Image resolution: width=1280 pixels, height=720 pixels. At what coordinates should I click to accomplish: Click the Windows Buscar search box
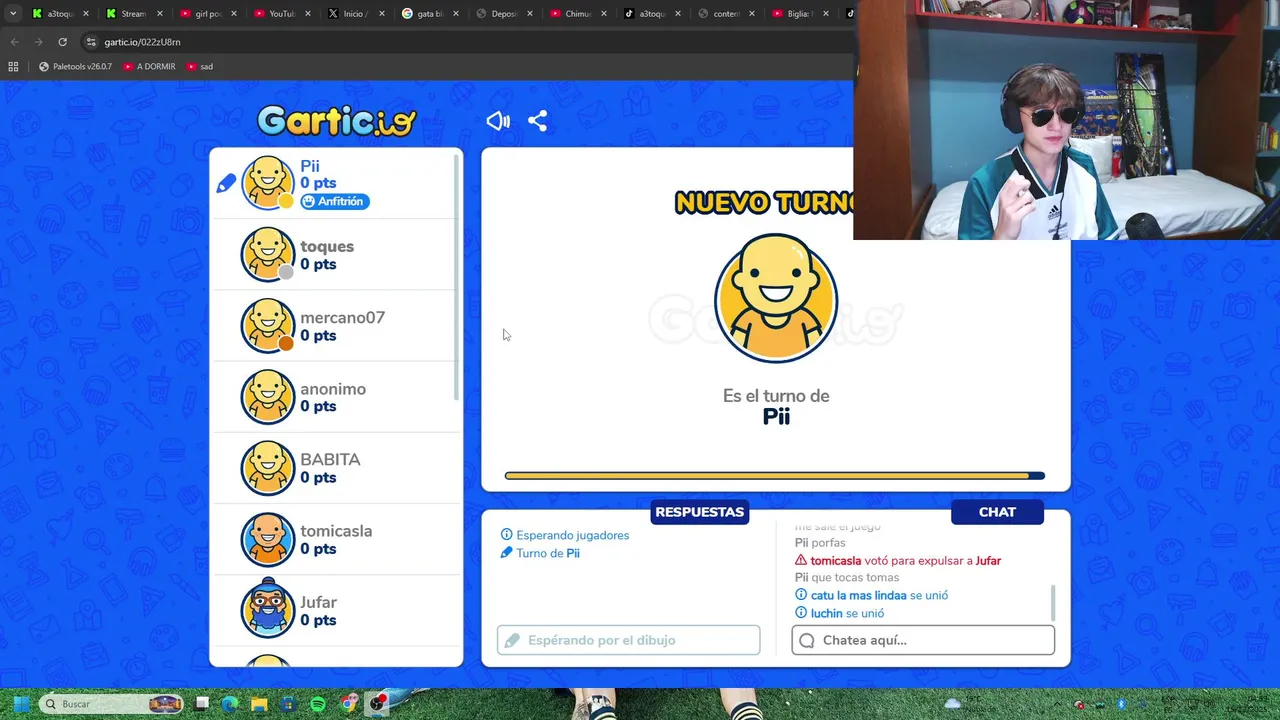(112, 704)
